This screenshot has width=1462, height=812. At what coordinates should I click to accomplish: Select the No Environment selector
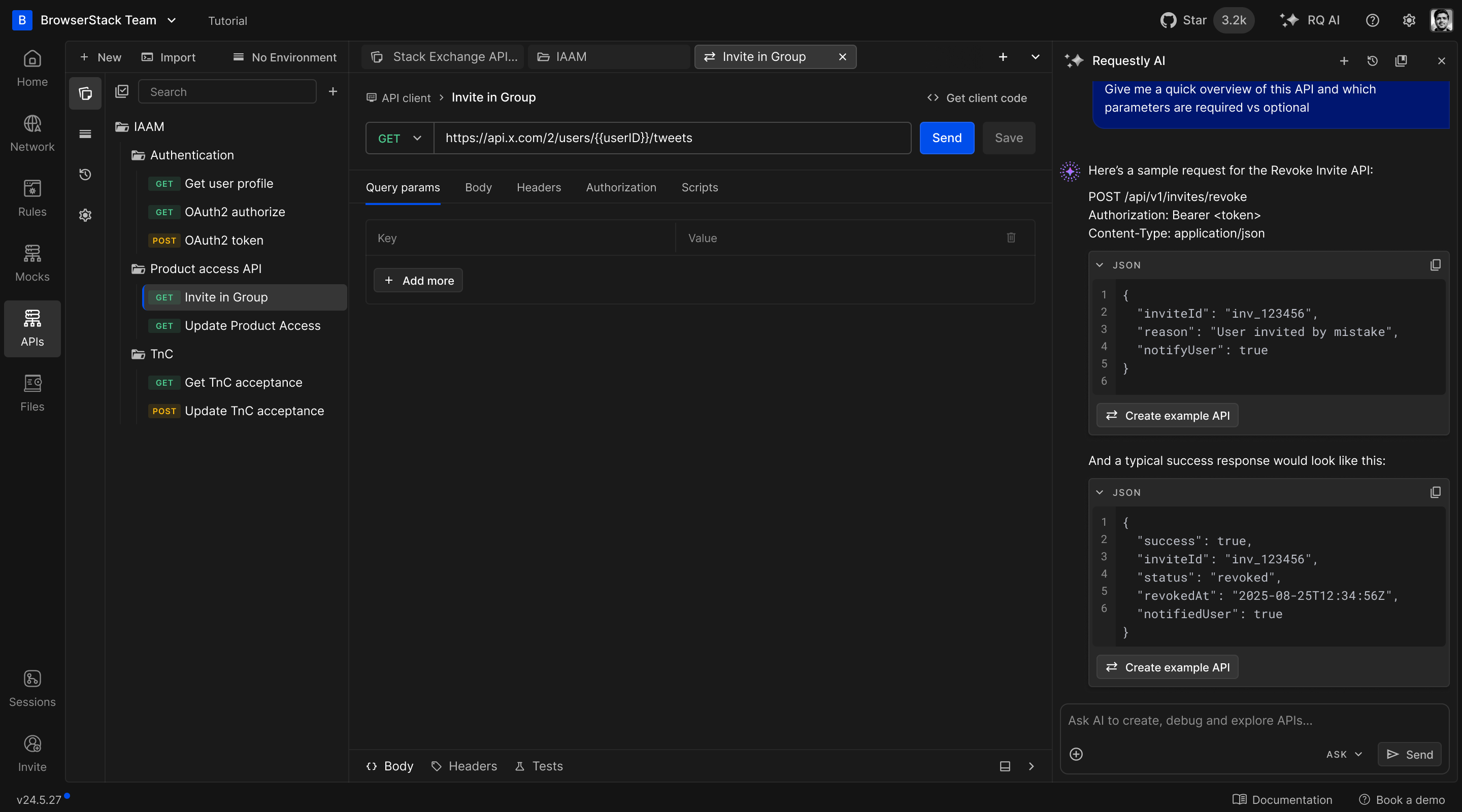click(285, 57)
